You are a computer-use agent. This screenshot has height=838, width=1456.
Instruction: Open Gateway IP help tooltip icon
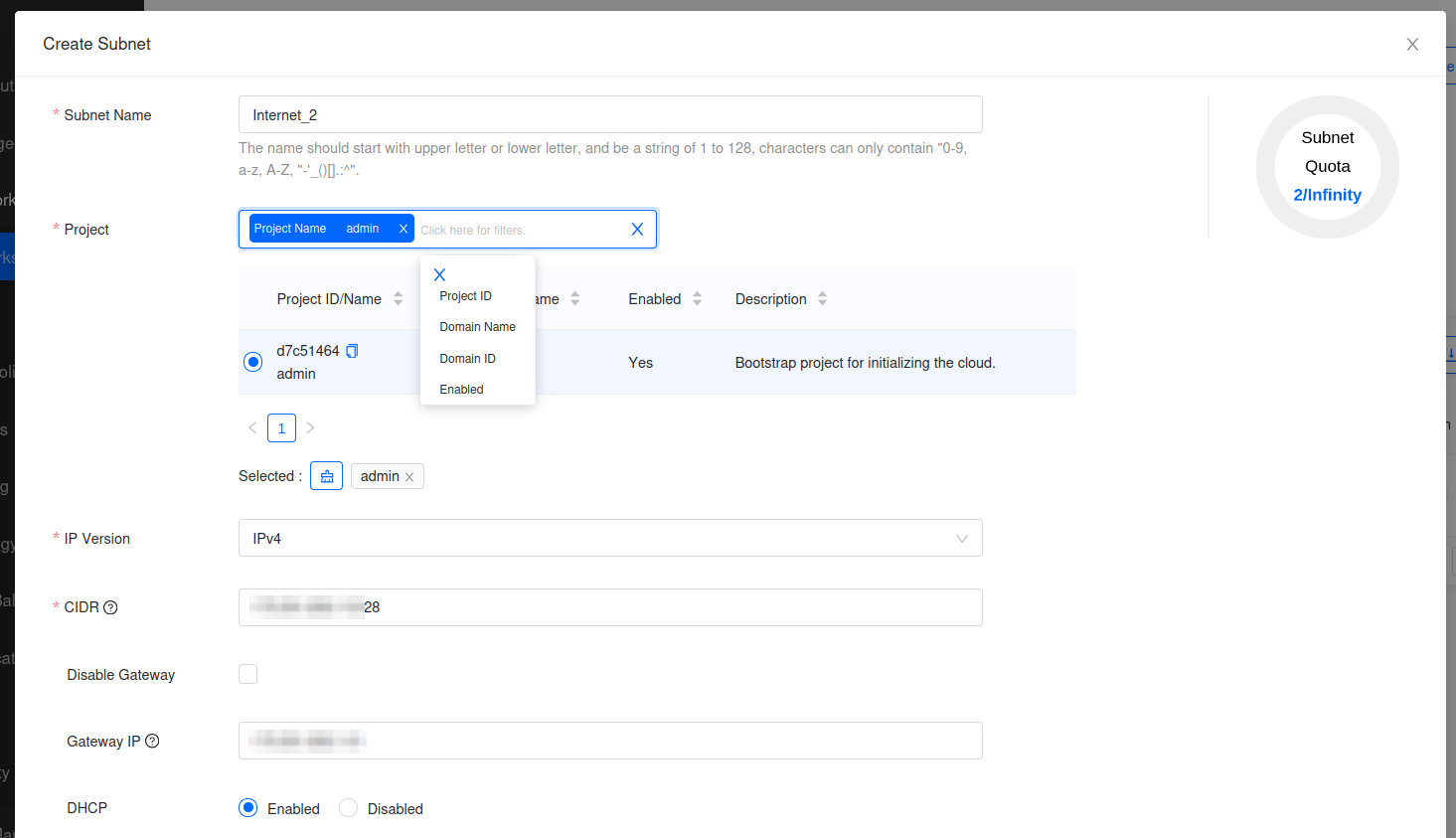[152, 741]
